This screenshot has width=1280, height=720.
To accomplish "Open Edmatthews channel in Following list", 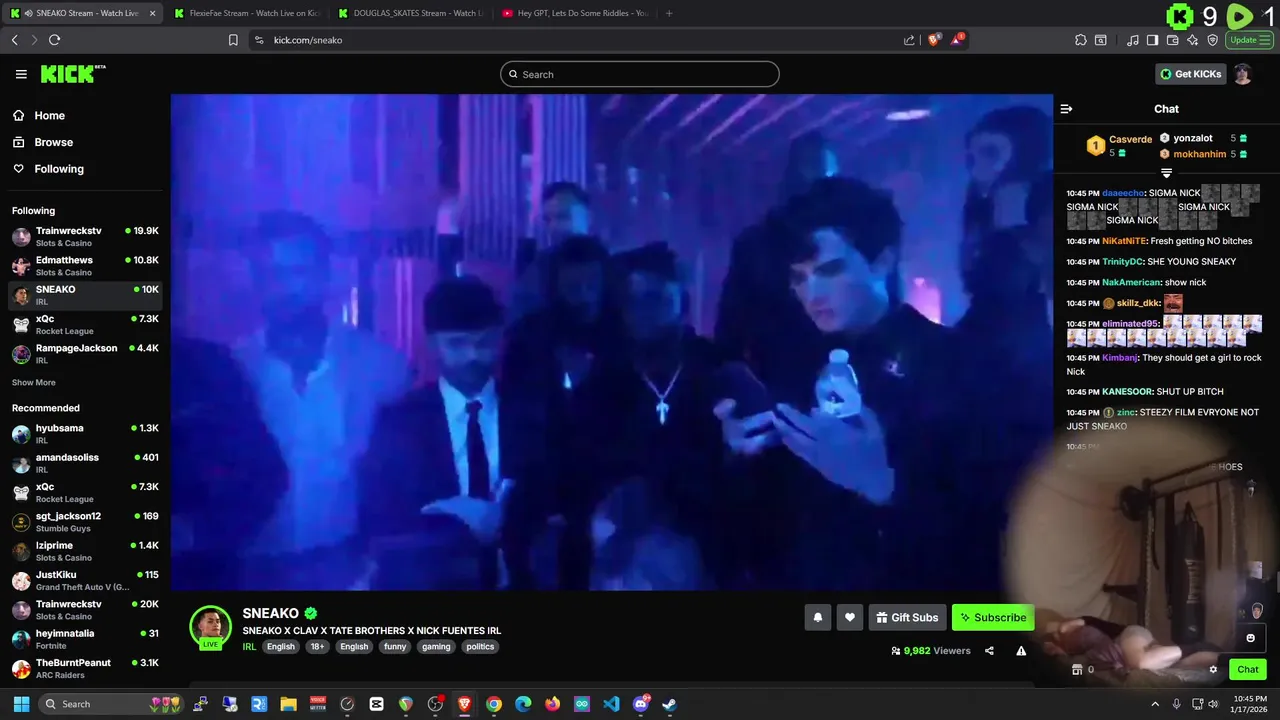I will 85,266.
